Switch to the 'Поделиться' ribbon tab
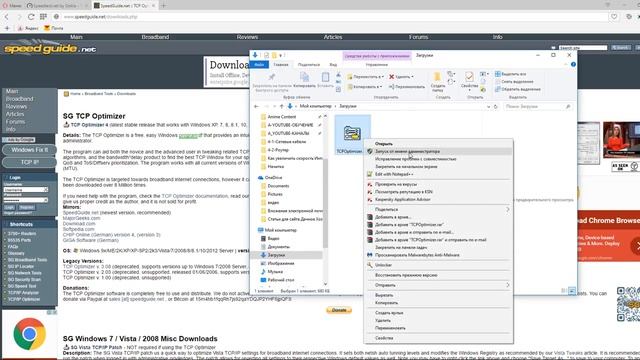The width and height of the screenshot is (640, 360). pos(309,64)
